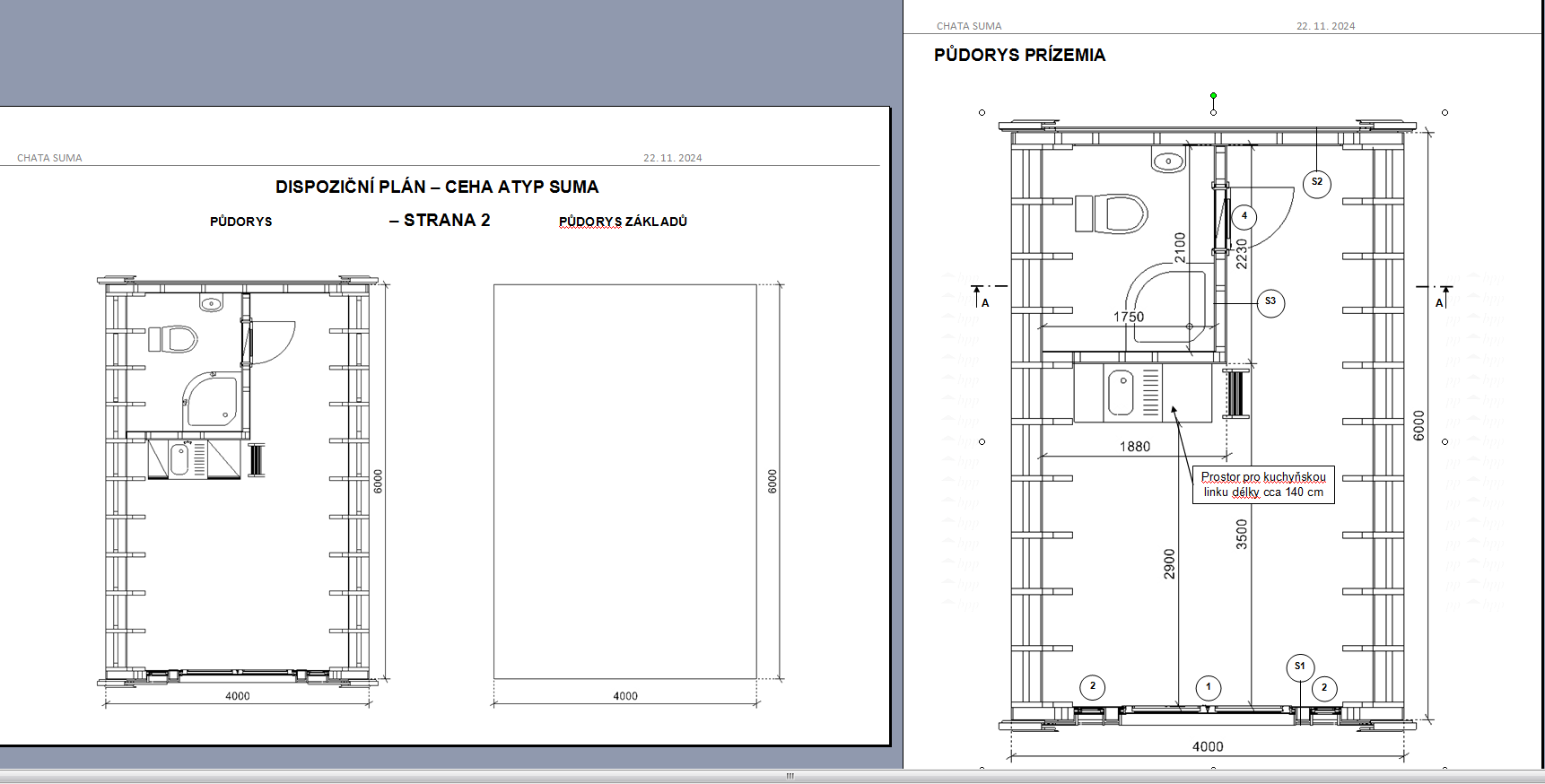This screenshot has width=1545, height=784.
Task: Click the 'PŮDORYS PRÍZEMIA' heading
Action: 1019,55
